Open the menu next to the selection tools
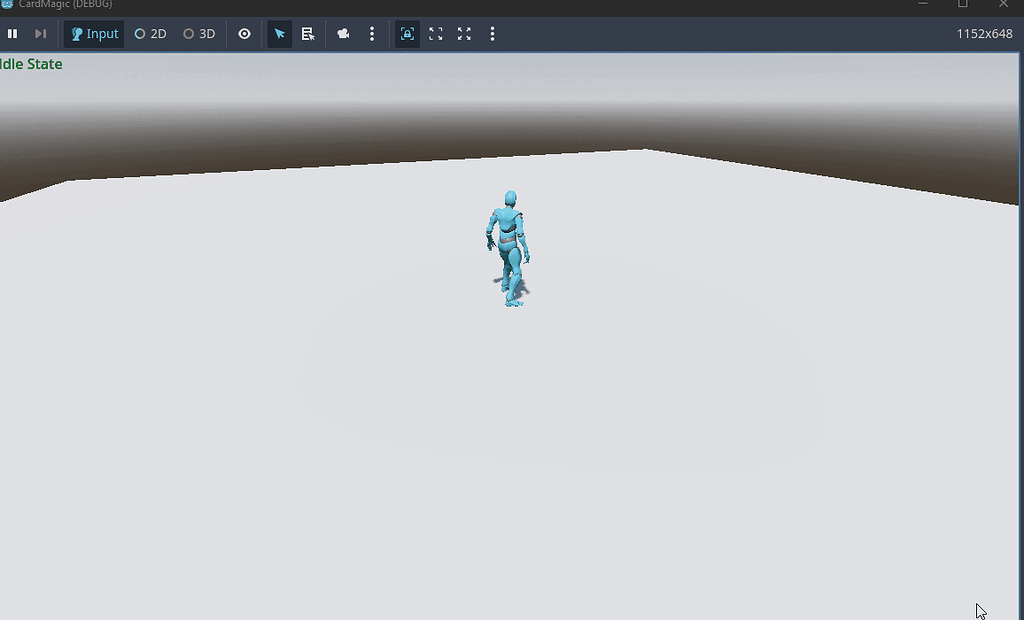Image resolution: width=1024 pixels, height=620 pixels. pyautogui.click(x=372, y=33)
